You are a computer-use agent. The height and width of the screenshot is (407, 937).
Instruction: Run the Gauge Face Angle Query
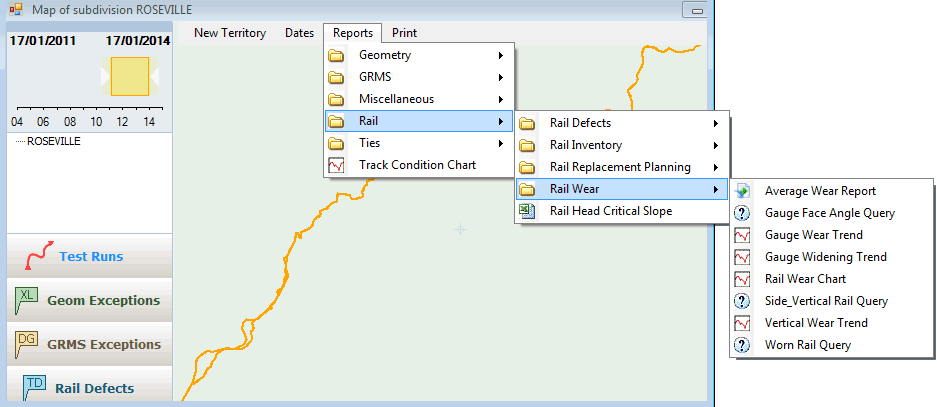click(828, 213)
